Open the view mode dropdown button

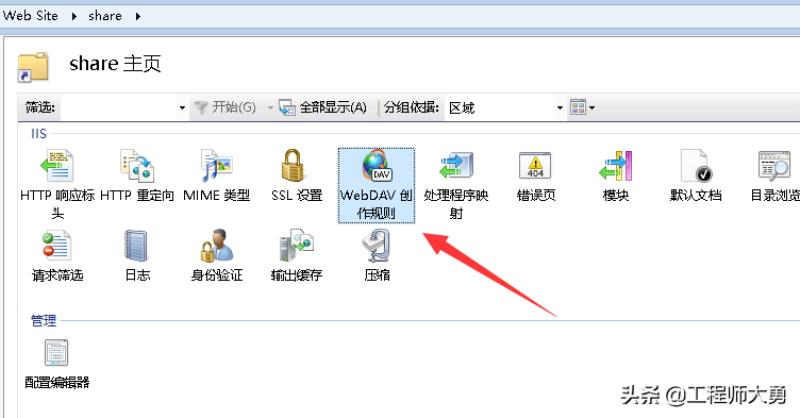[x=582, y=107]
